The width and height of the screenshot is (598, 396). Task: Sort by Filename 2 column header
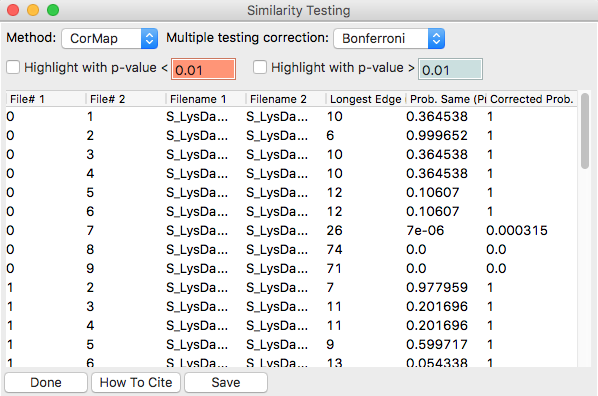click(286, 99)
